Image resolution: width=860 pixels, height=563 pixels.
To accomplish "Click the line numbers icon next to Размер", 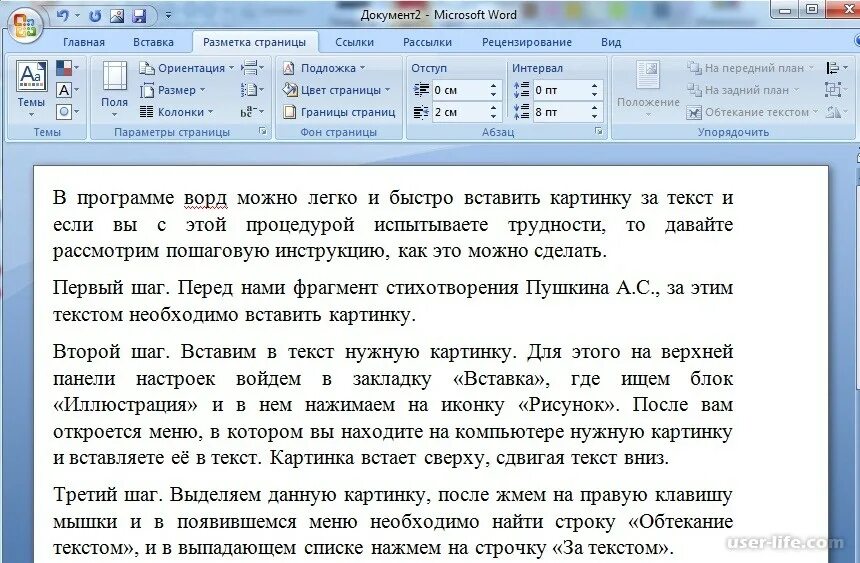I will (248, 90).
